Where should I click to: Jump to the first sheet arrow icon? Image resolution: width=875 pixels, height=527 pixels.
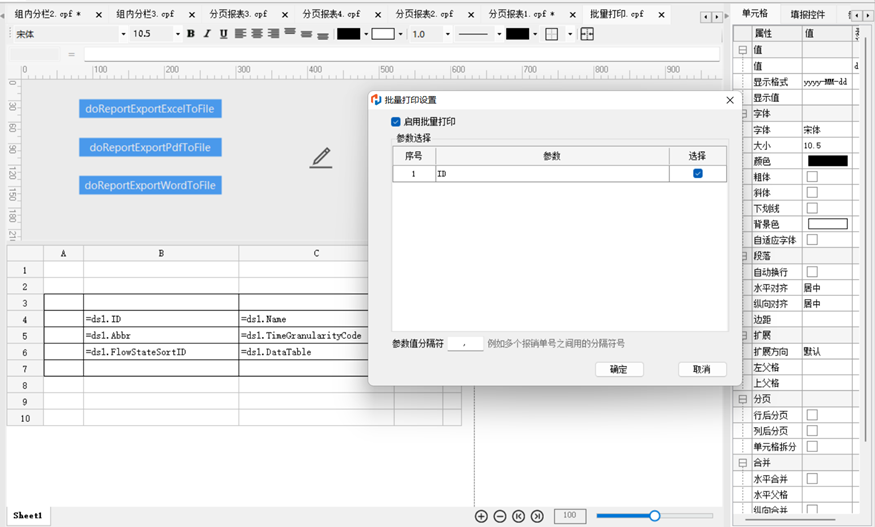click(518, 516)
